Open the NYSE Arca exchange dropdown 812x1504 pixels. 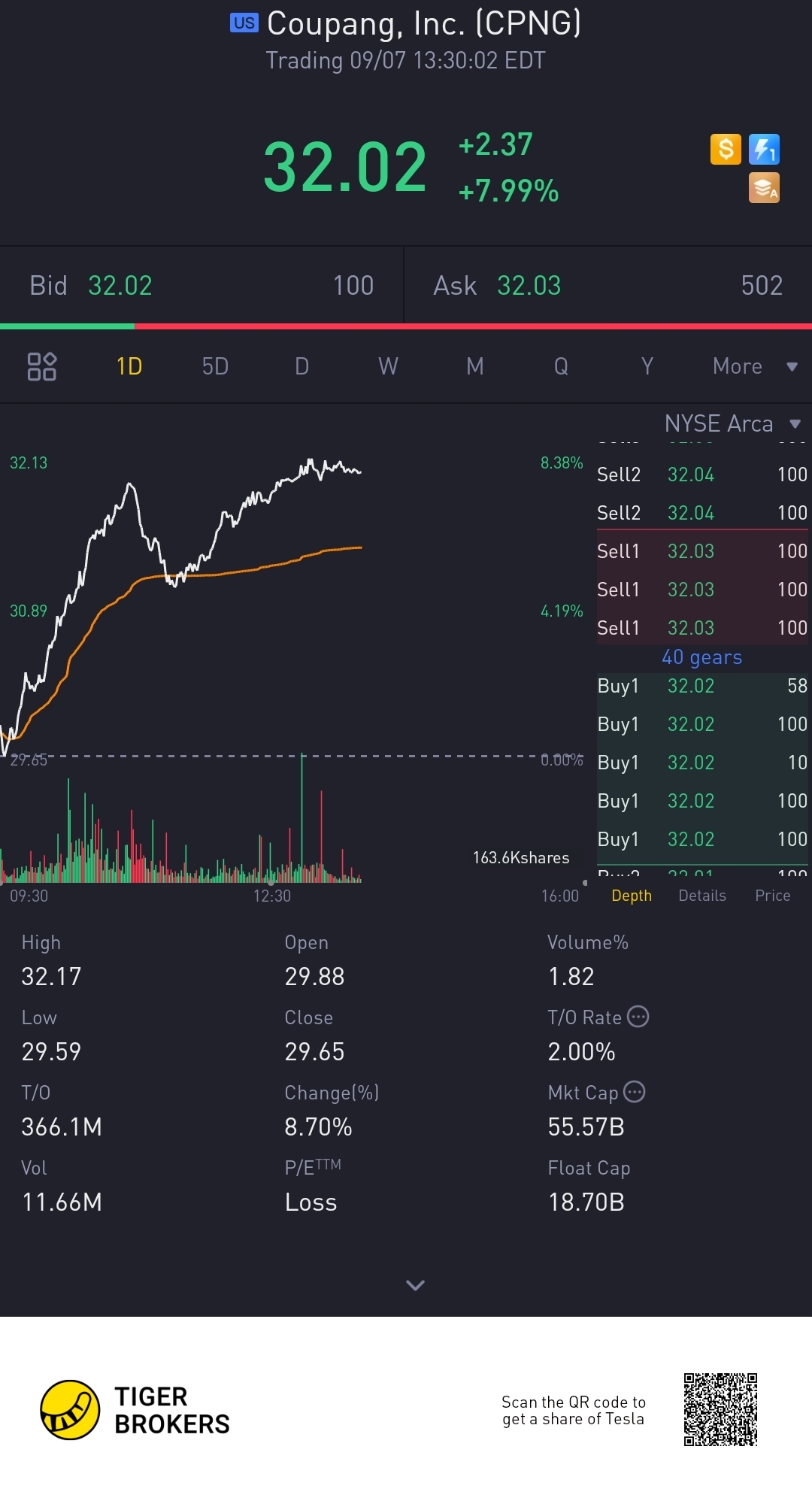(x=733, y=423)
